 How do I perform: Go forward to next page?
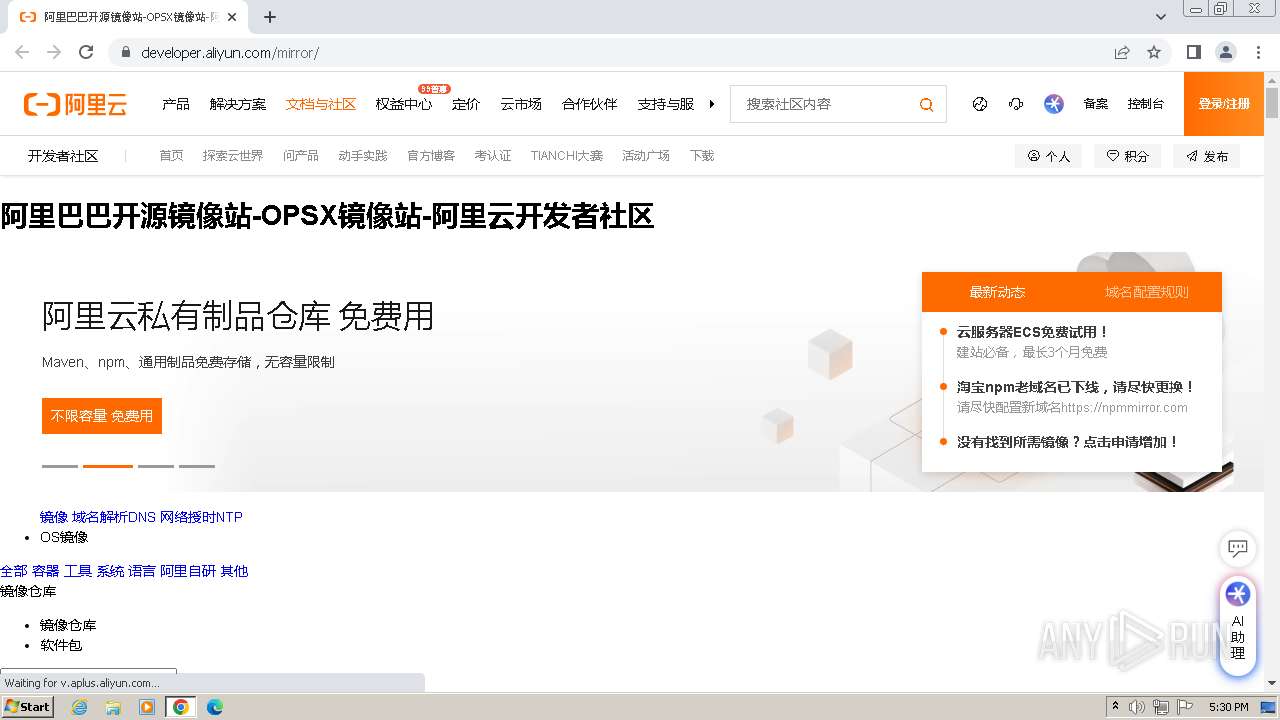[54, 52]
